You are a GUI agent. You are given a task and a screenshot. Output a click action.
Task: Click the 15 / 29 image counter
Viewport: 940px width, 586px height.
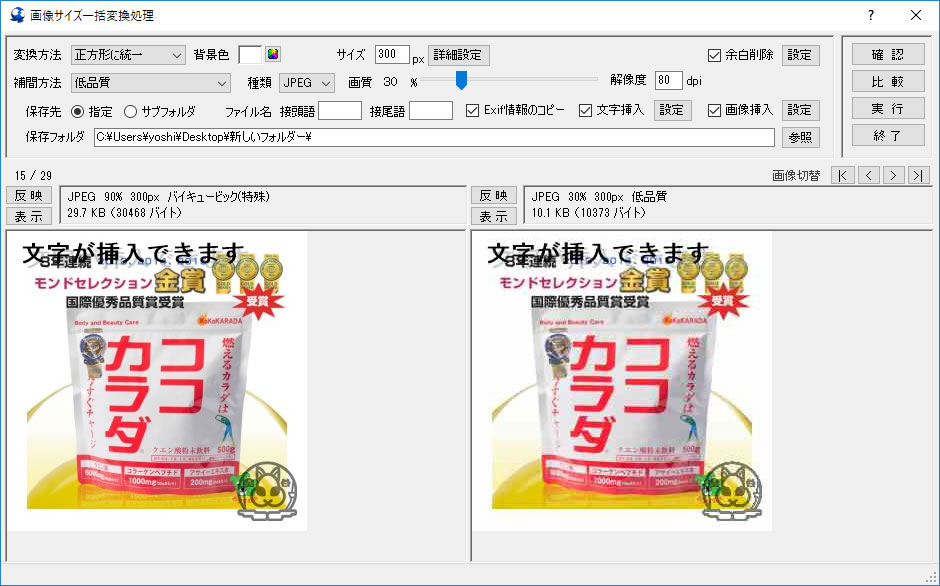tap(34, 176)
